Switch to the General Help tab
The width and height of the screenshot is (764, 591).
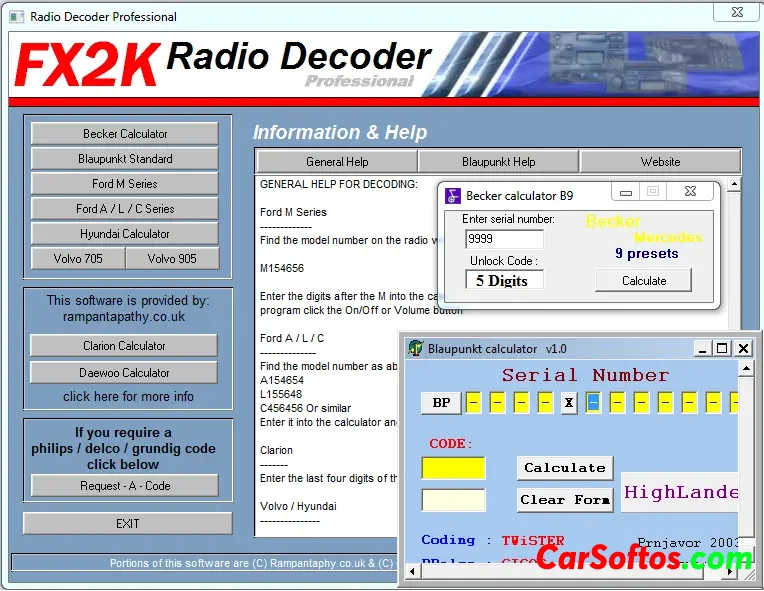tap(337, 162)
